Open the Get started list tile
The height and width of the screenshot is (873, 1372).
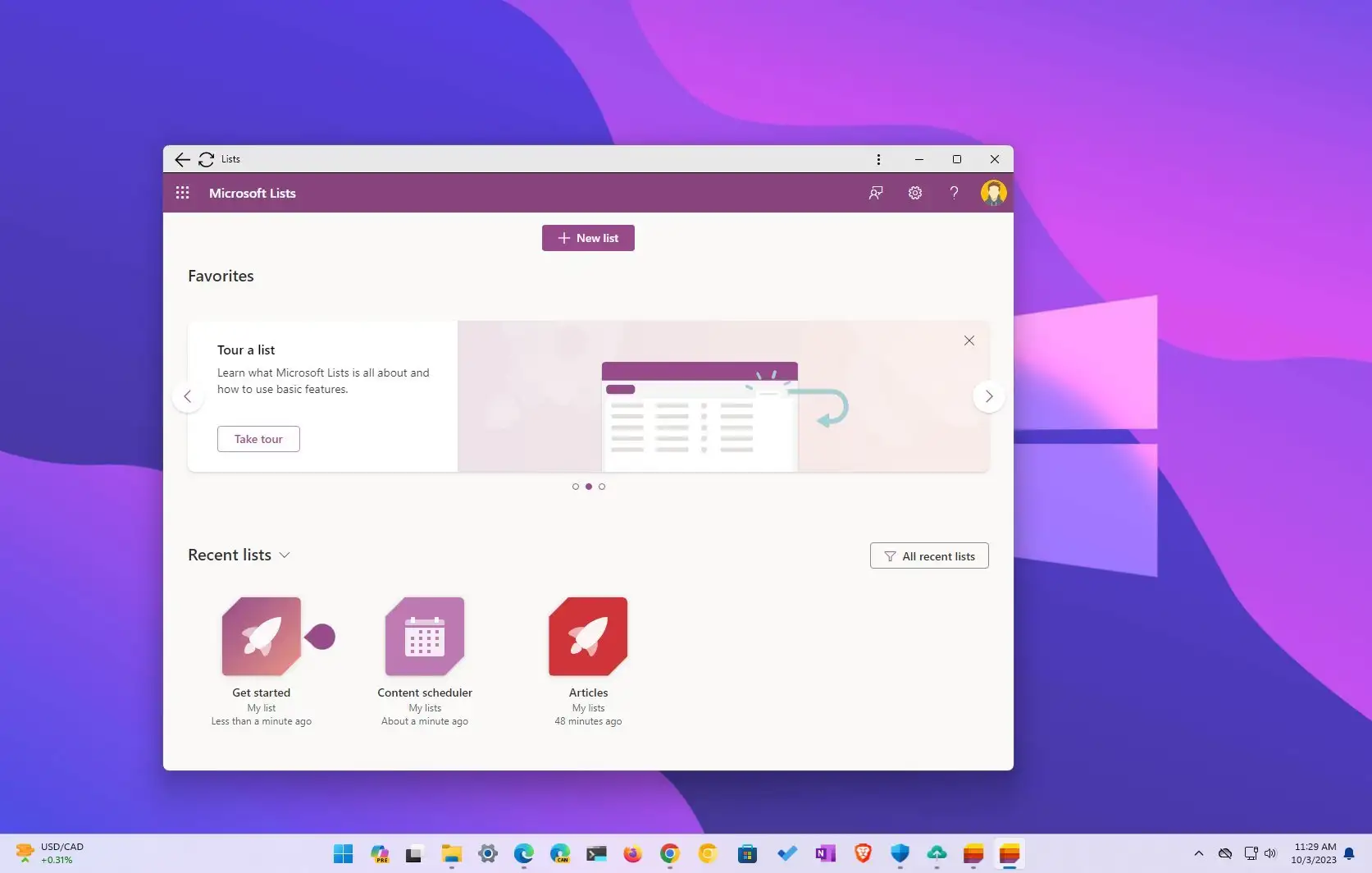click(262, 637)
